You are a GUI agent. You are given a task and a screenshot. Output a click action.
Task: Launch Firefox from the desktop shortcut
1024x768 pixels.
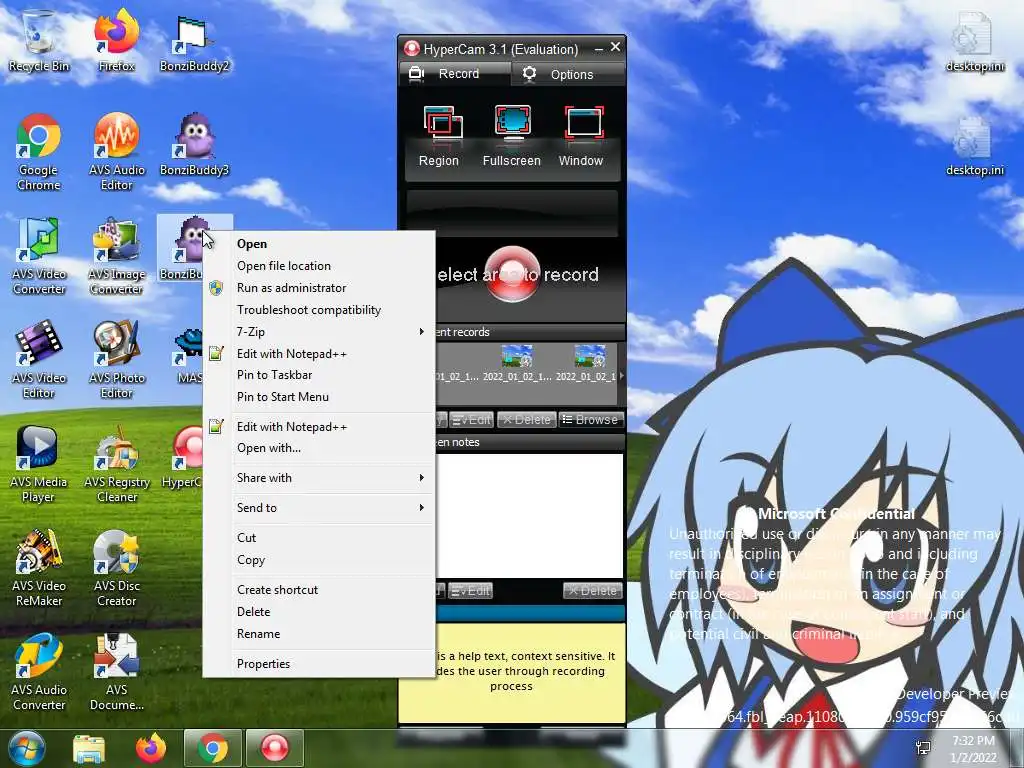pyautogui.click(x=116, y=40)
